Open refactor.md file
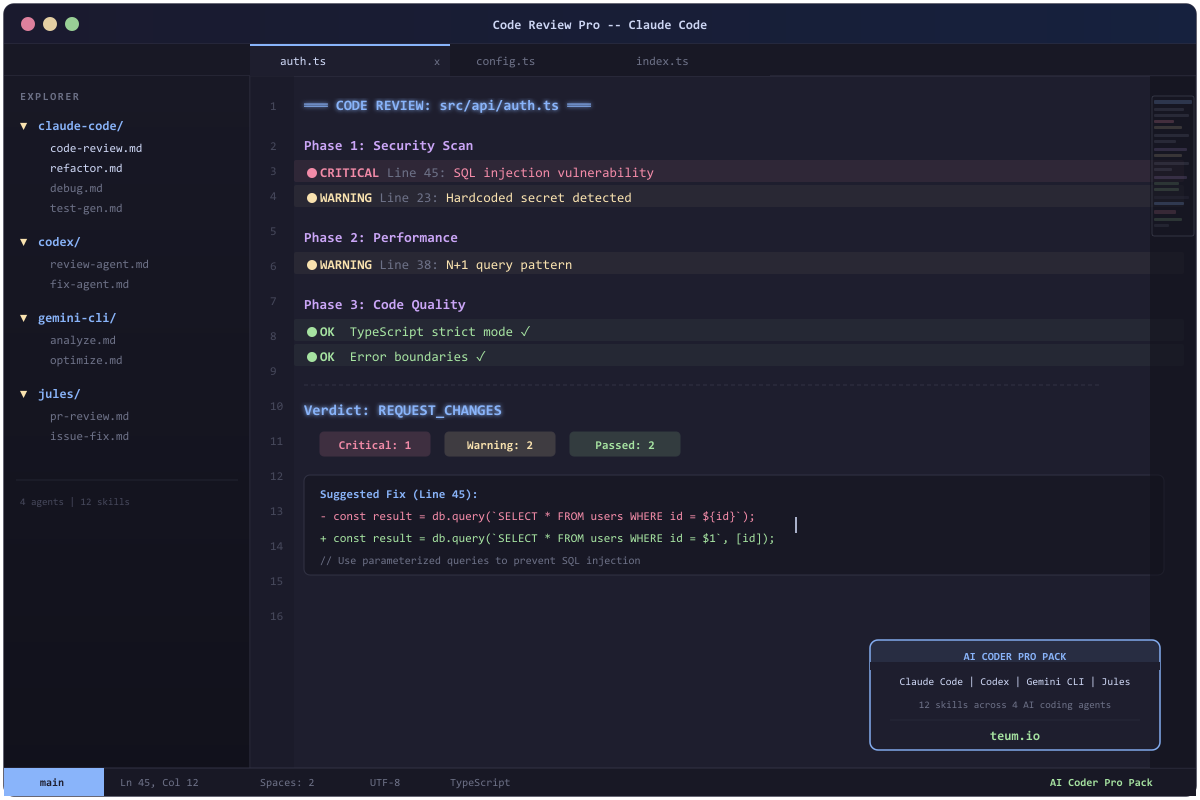This screenshot has width=1200, height=800. click(x=86, y=168)
